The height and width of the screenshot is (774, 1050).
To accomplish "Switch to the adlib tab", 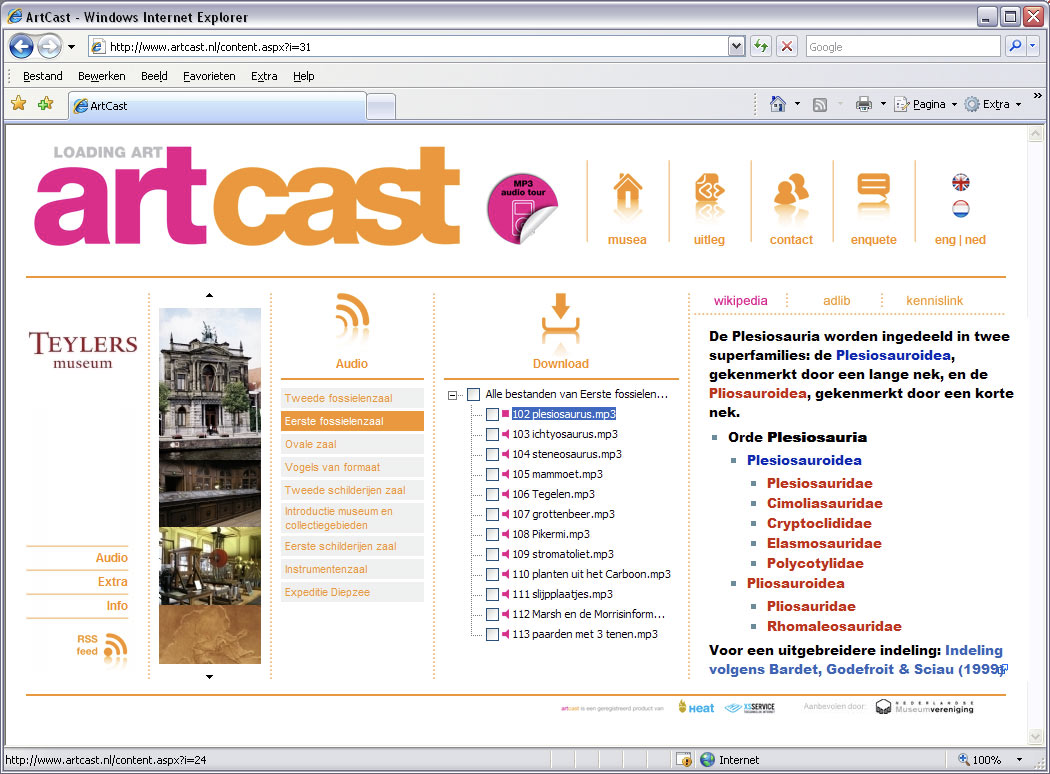I will point(836,300).
